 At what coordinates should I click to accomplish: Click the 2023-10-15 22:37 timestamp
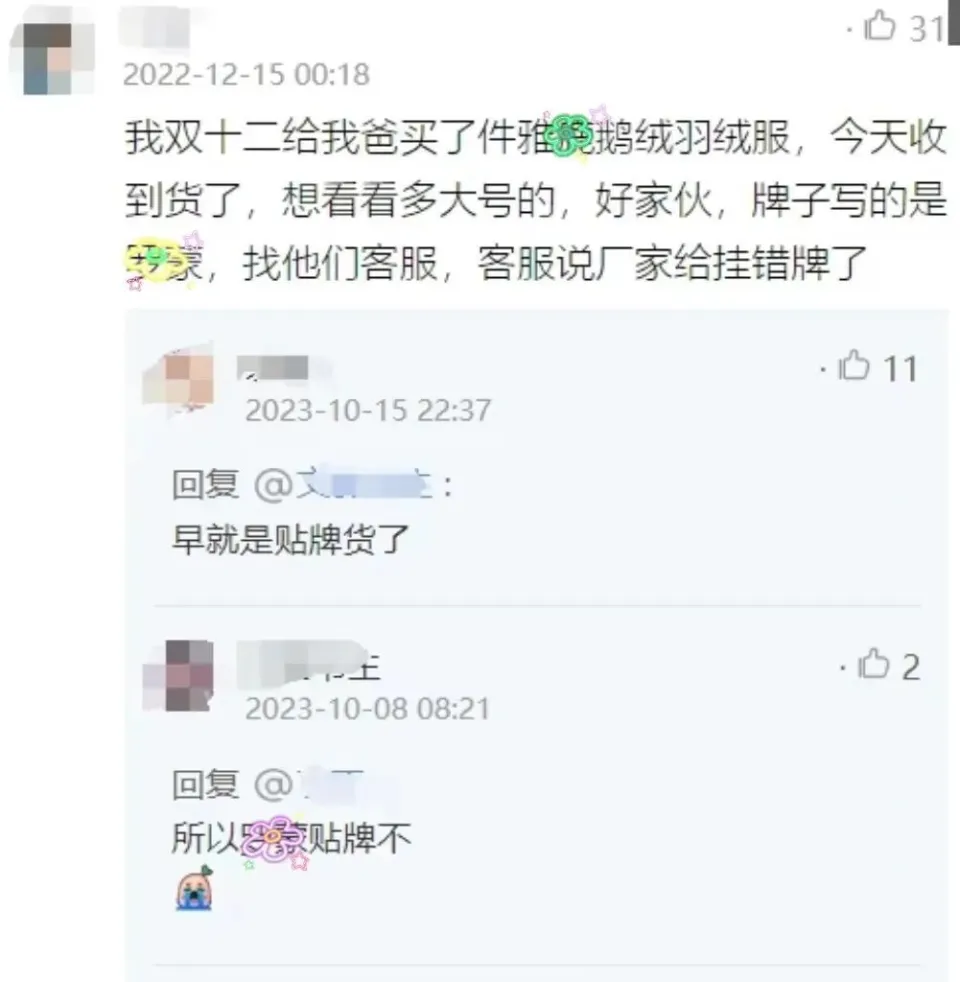pos(368,411)
